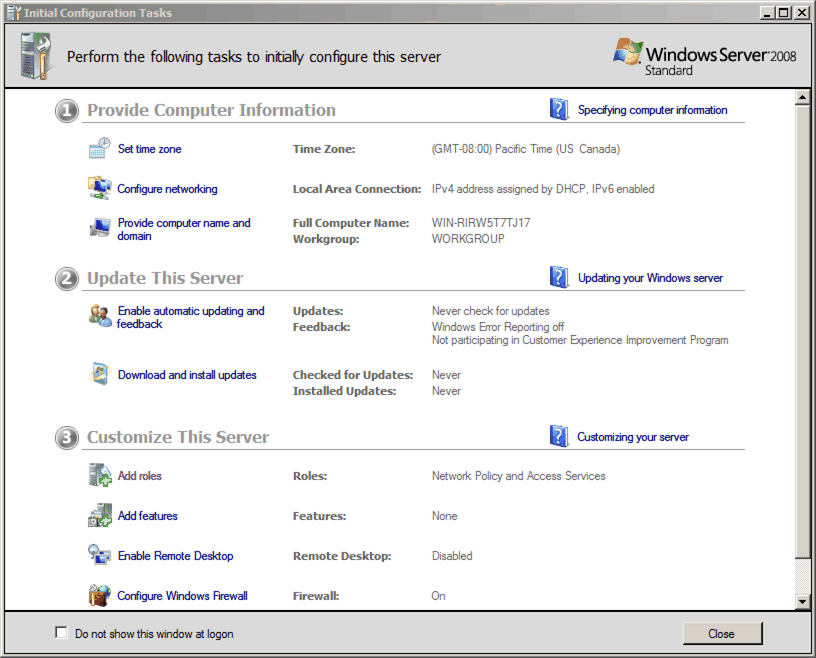Viewport: 816px width, 658px height.
Task: Click the Download and install updates icon
Action: (100, 374)
